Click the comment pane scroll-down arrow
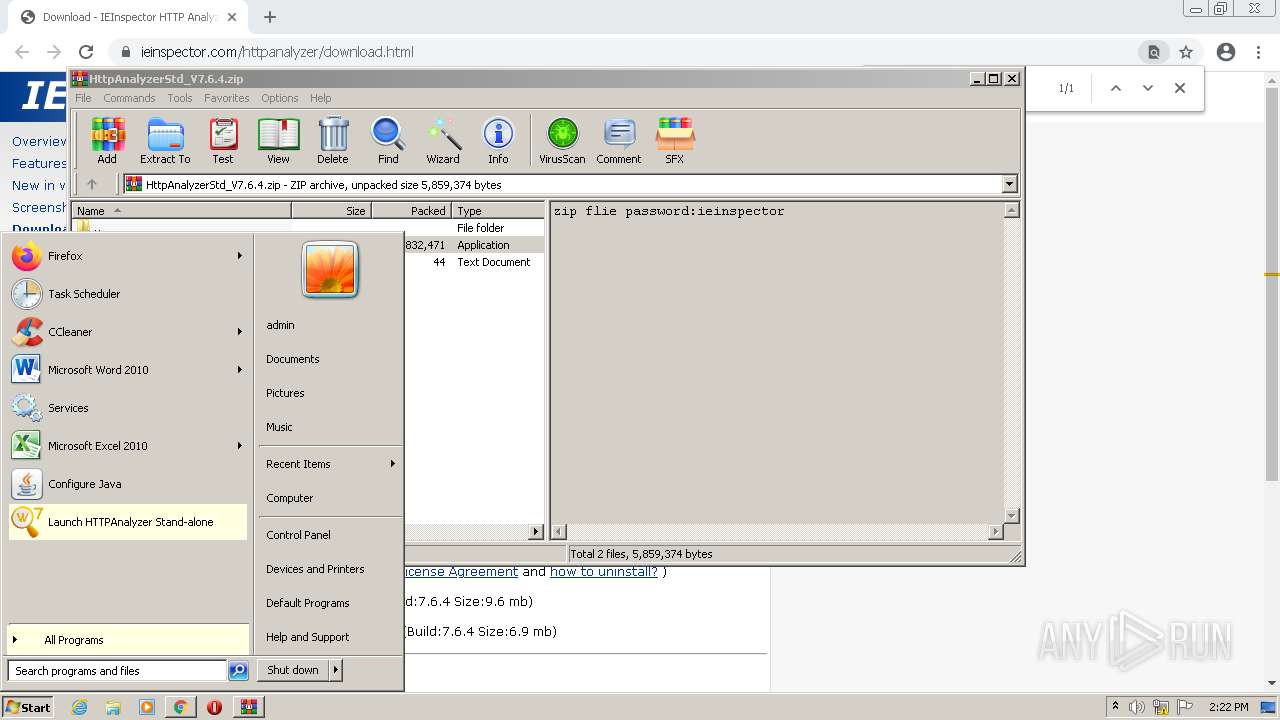1280x720 pixels. pyautogui.click(x=1011, y=516)
